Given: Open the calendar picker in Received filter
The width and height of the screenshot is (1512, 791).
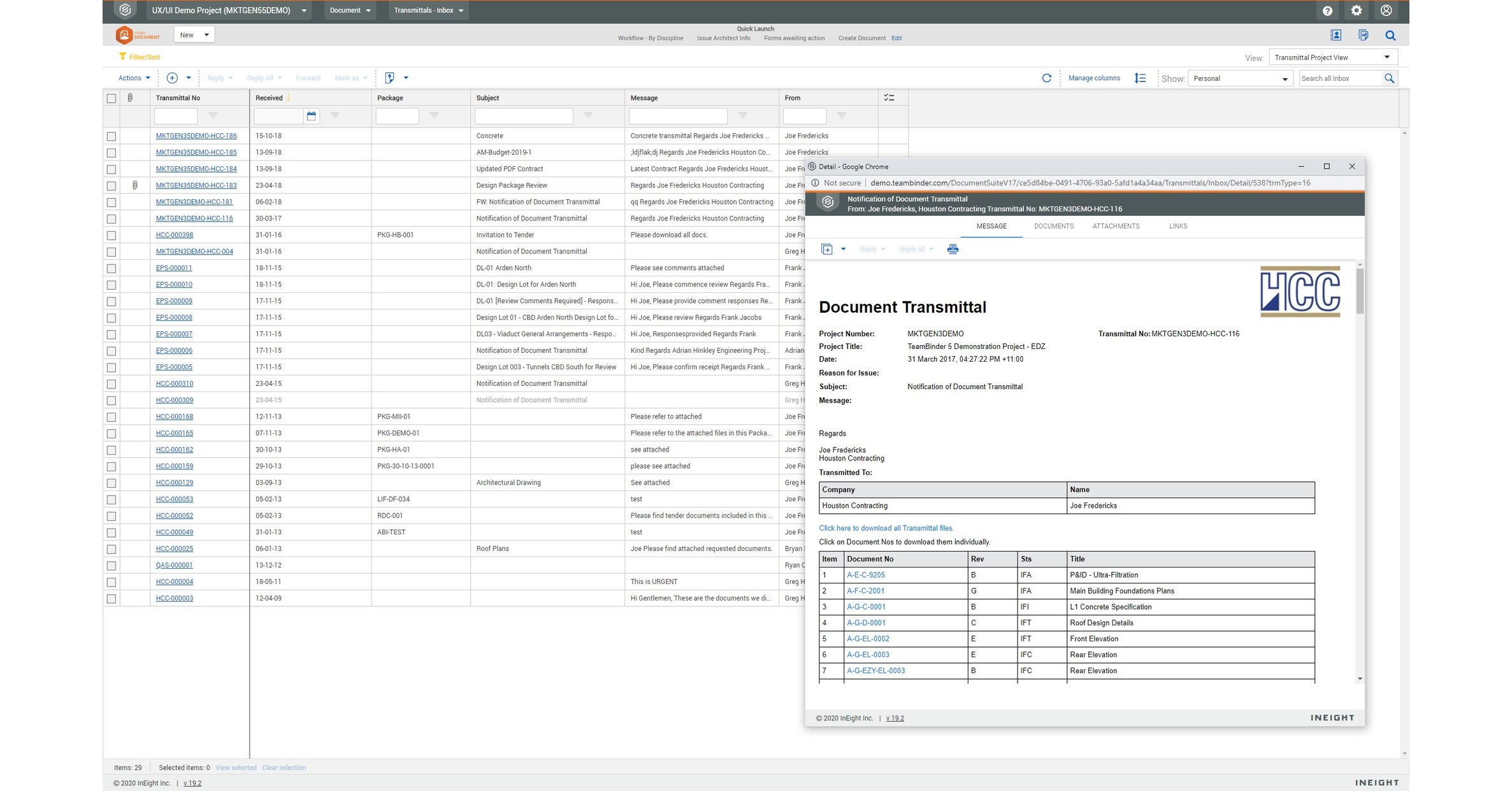Looking at the screenshot, I should pyautogui.click(x=312, y=116).
